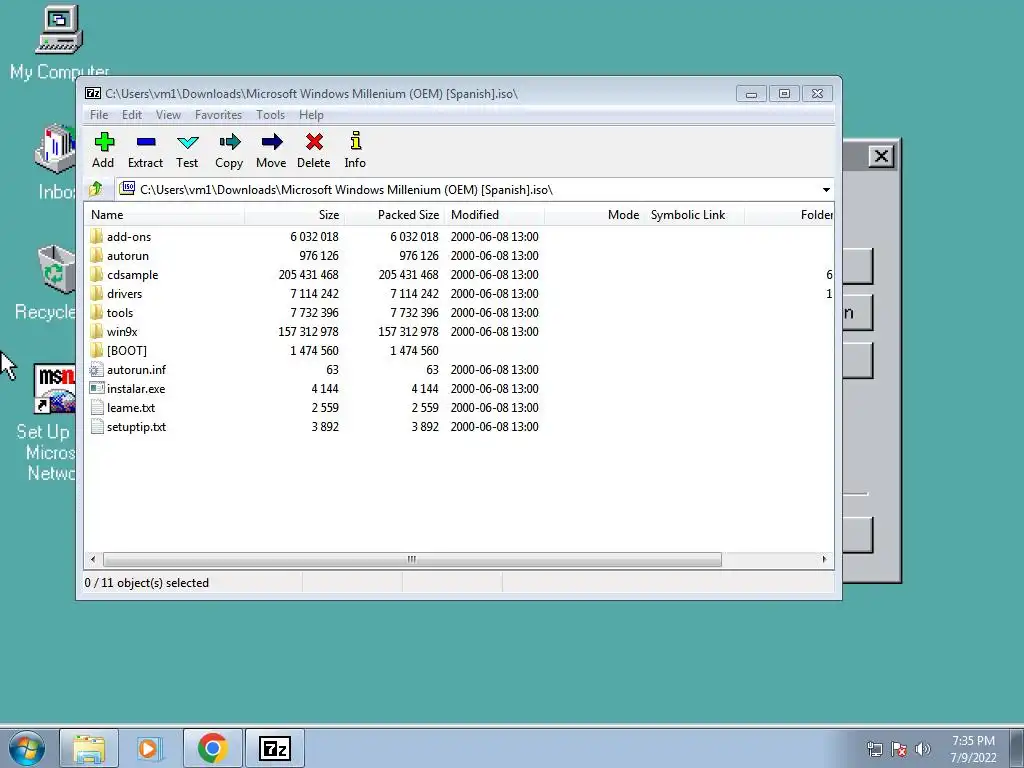The height and width of the screenshot is (768, 1024).
Task: Open the Favorites menu
Action: pyautogui.click(x=218, y=115)
